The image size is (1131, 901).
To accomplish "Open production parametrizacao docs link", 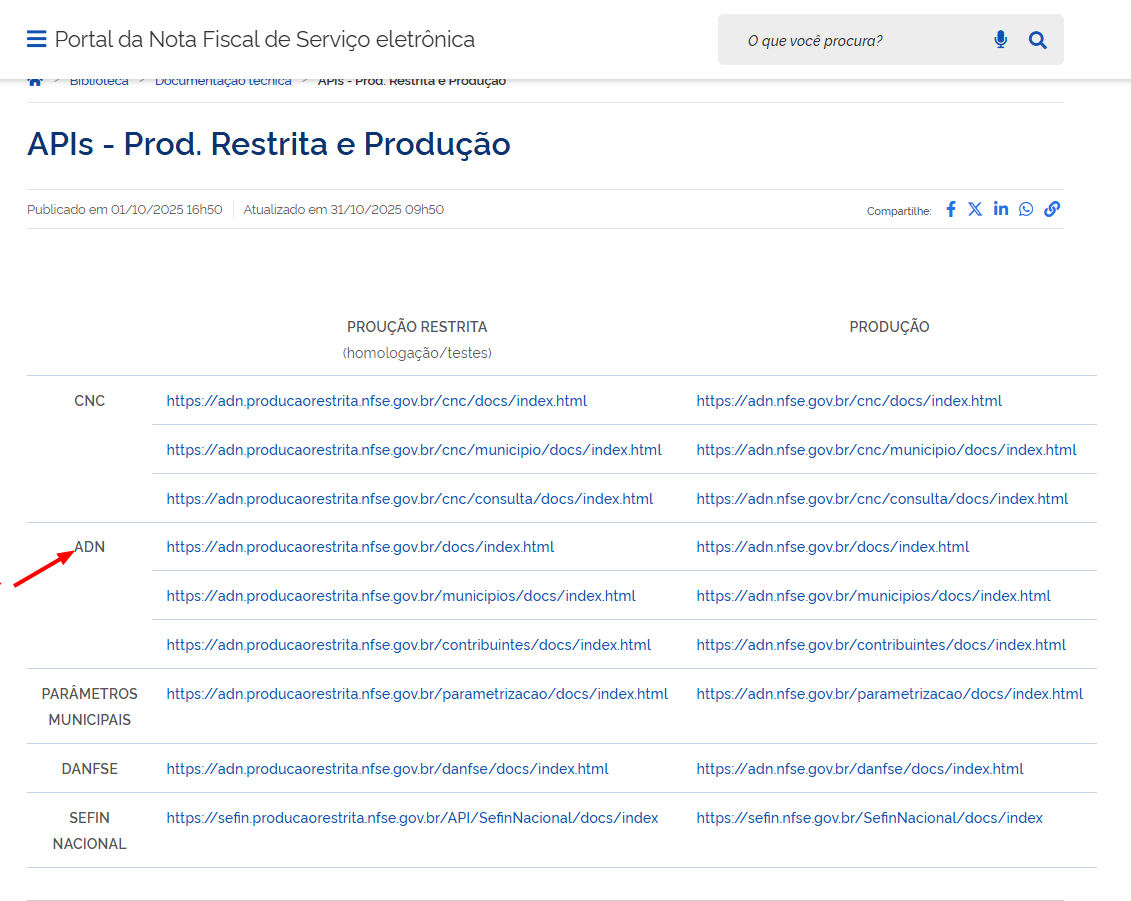I will pyautogui.click(x=889, y=694).
